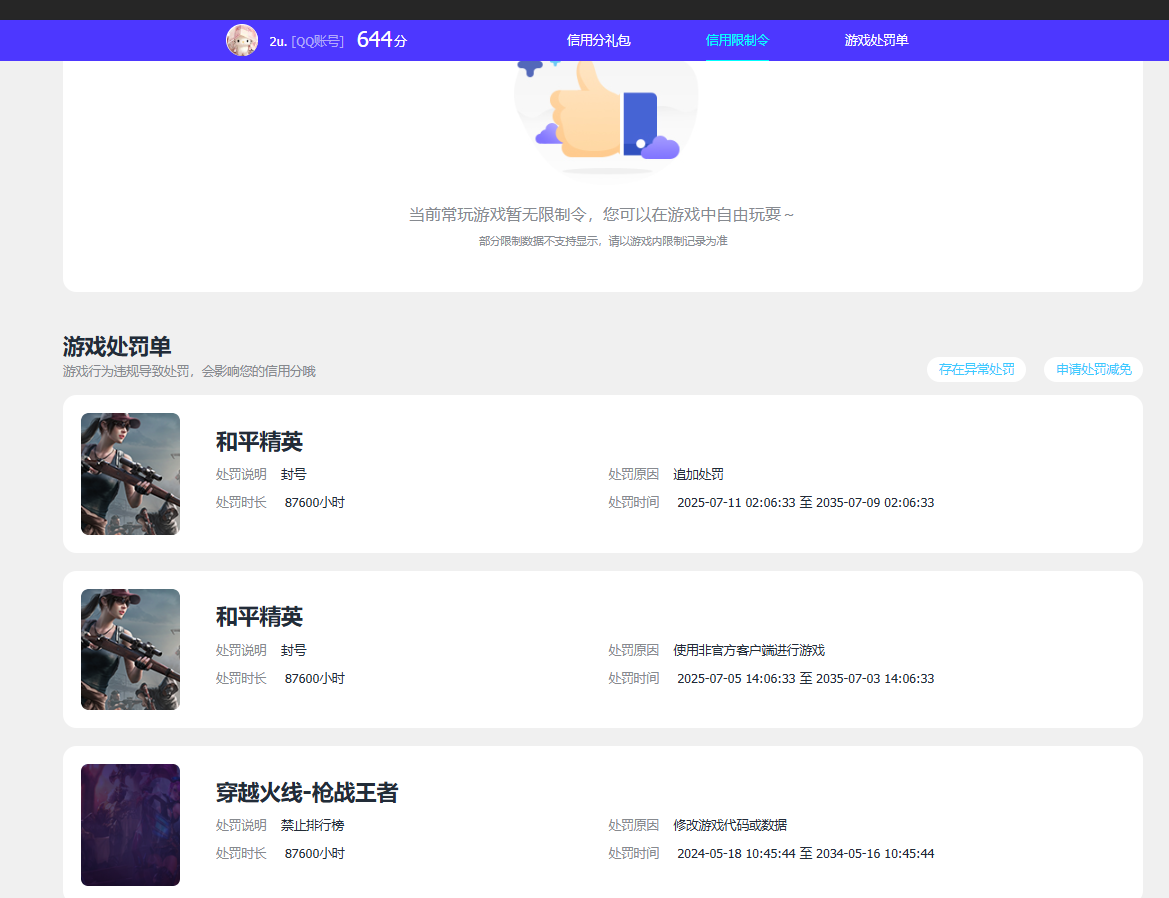Screen dimensions: 1169x898
Task: Click the user avatar in the header
Action: [242, 40]
